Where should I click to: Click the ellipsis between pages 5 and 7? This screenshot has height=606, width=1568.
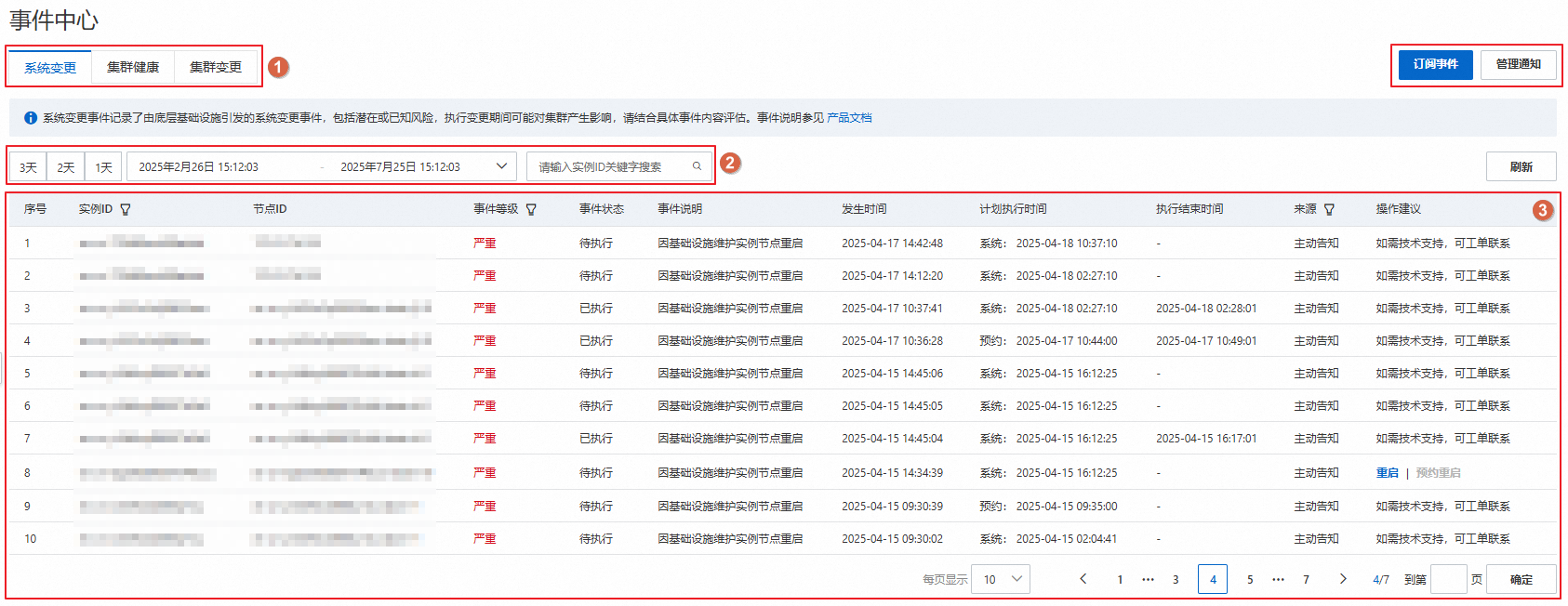(x=1278, y=579)
